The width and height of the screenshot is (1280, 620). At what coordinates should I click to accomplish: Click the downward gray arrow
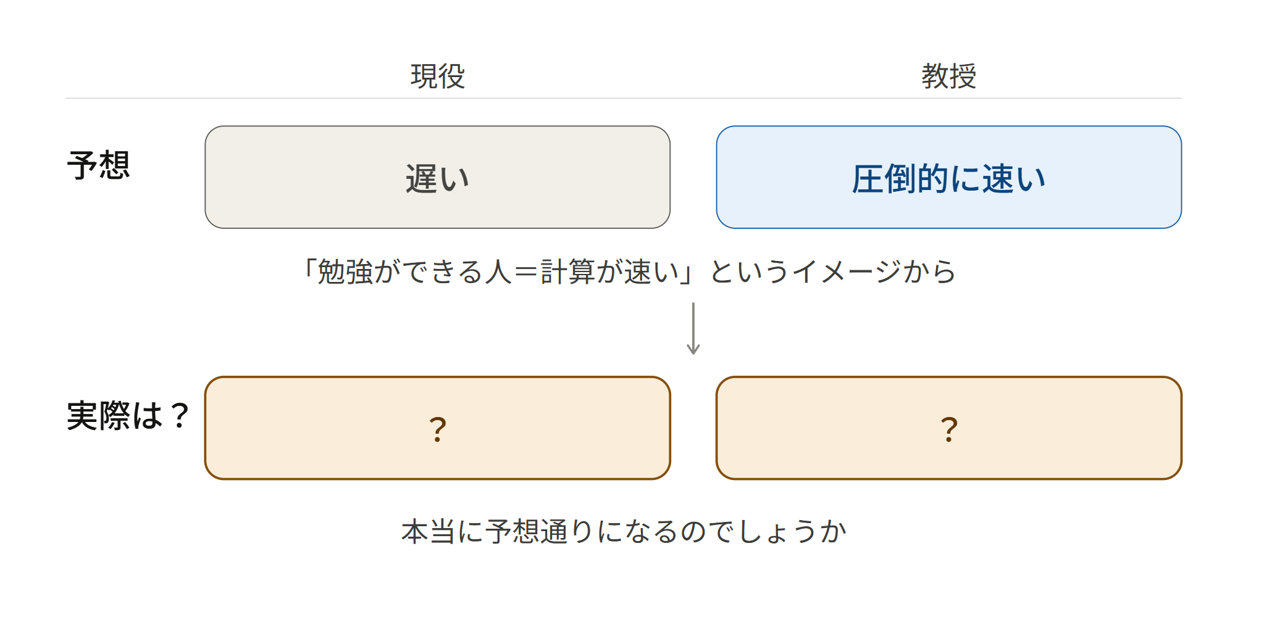pos(693,328)
